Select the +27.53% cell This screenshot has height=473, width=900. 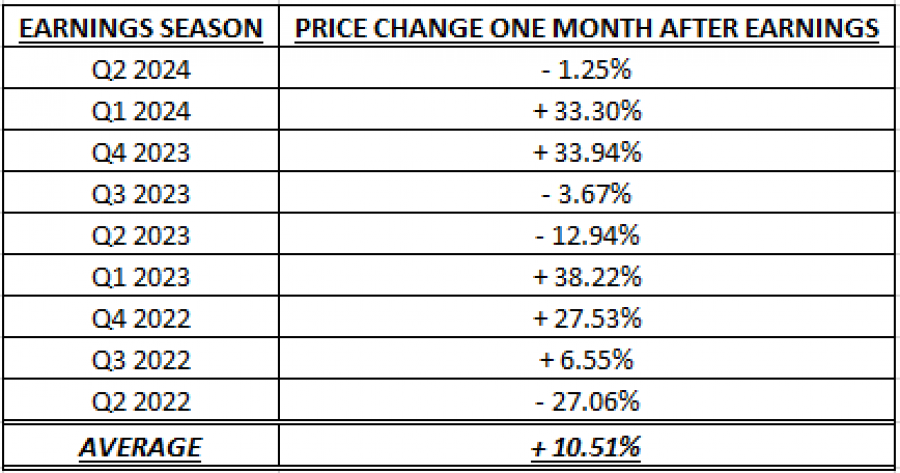point(587,319)
